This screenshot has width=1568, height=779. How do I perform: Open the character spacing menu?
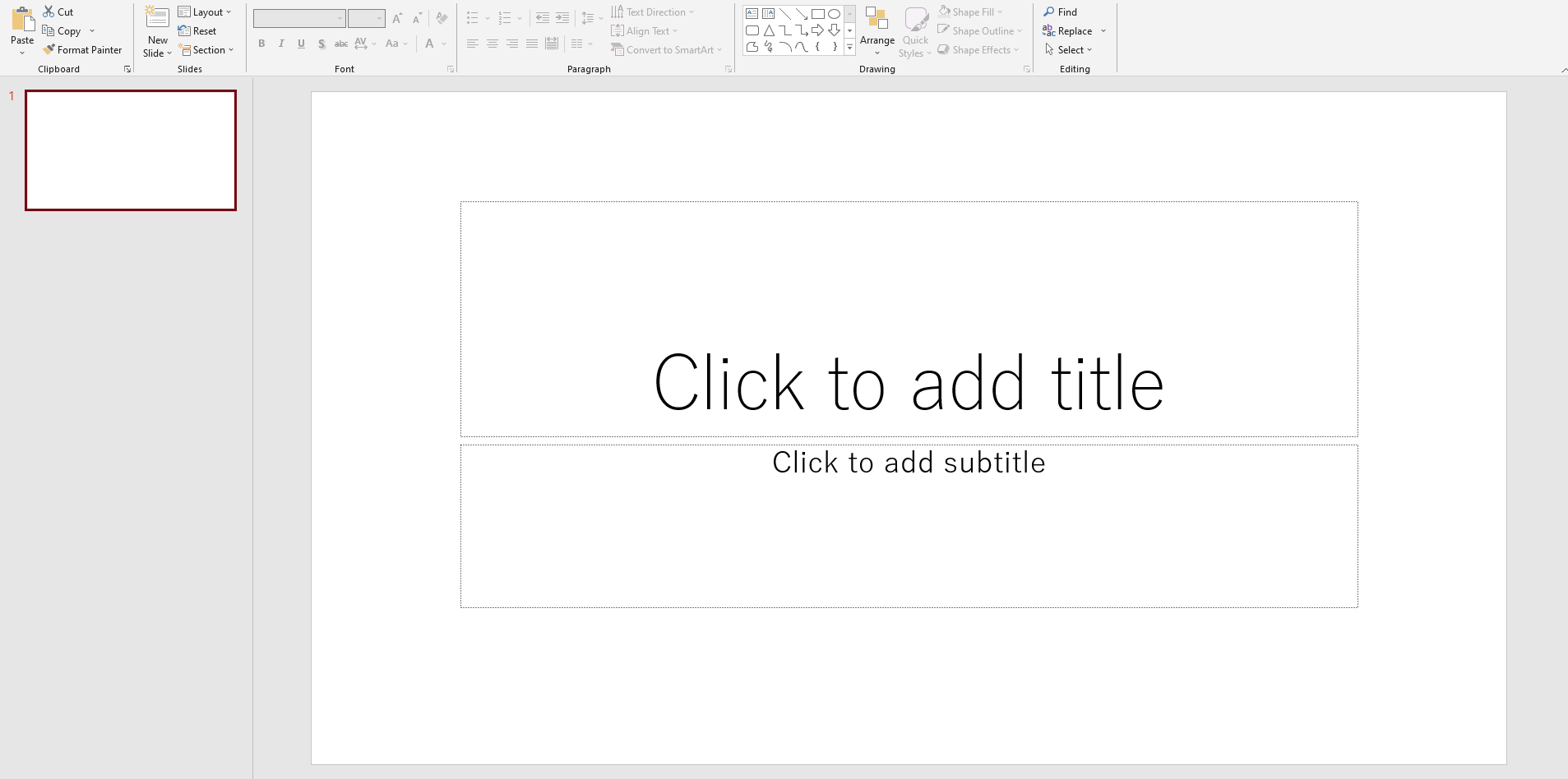(x=365, y=44)
